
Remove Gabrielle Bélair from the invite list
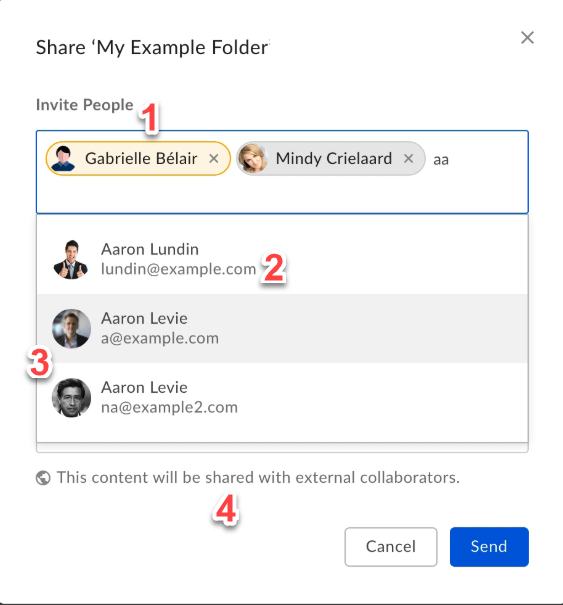click(x=214, y=159)
